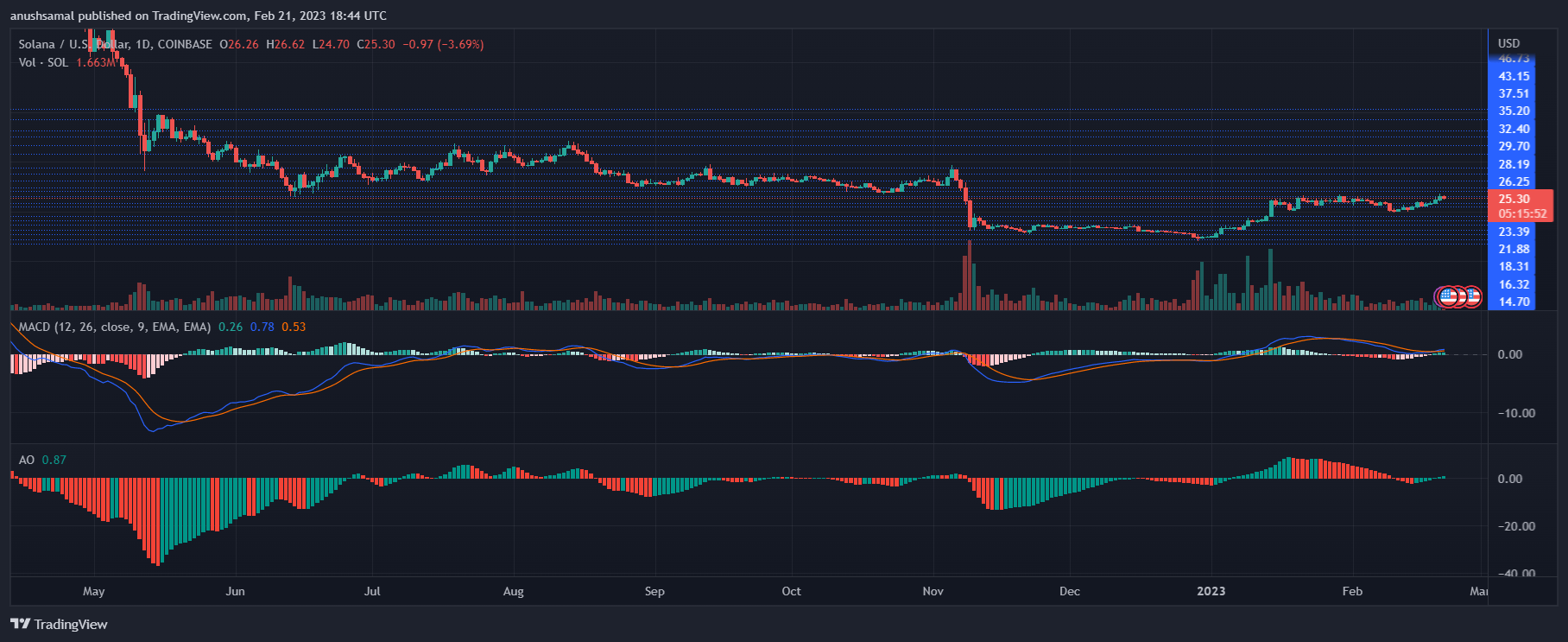Click the 14.70 price level label
This screenshot has width=1568, height=642.
[x=1514, y=302]
